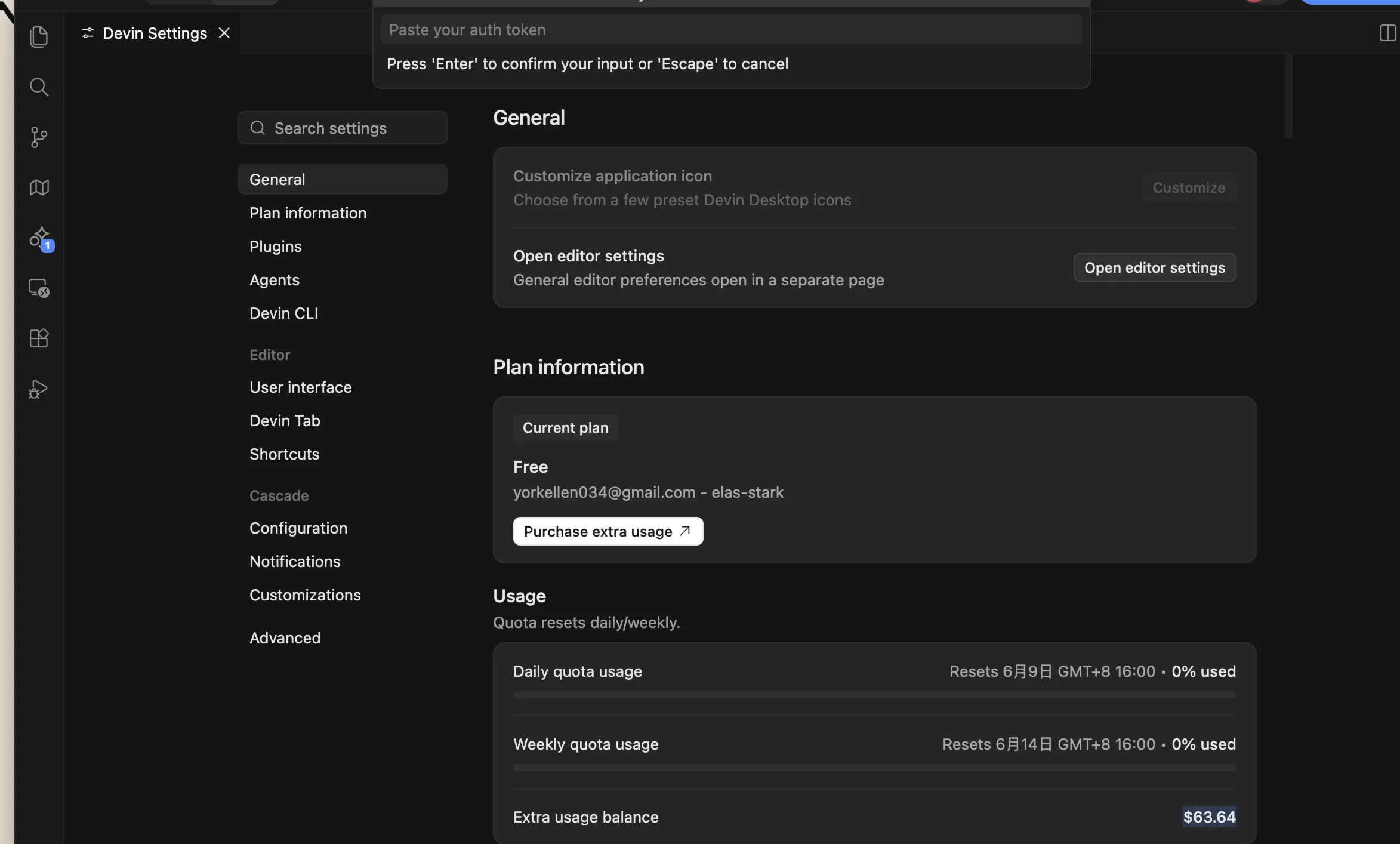Image resolution: width=1400 pixels, height=844 pixels.
Task: Click the $63.64 extra usage balance
Action: pyautogui.click(x=1210, y=817)
